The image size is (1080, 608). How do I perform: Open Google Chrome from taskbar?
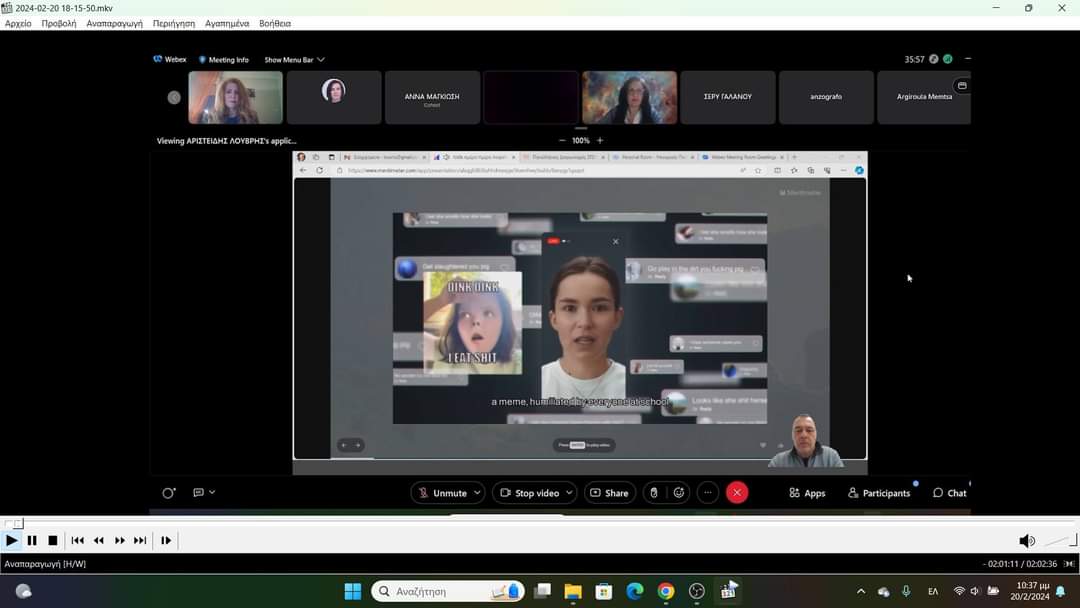[x=666, y=591]
